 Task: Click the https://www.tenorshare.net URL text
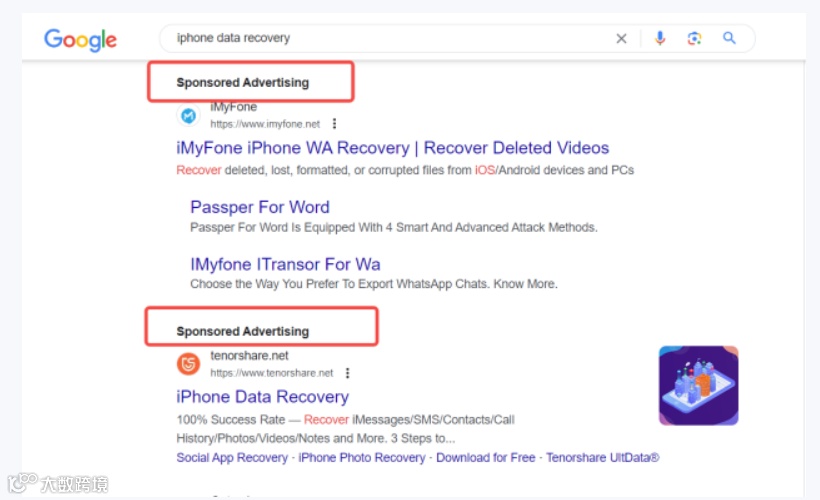click(271, 373)
